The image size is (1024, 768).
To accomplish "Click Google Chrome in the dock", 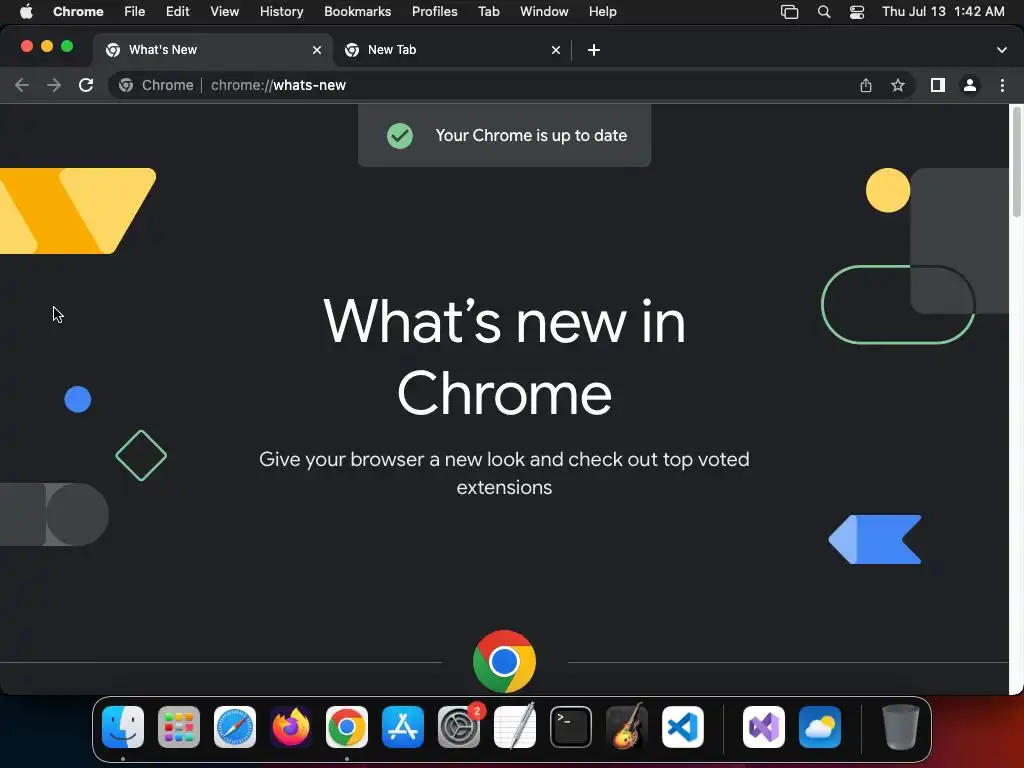I will tap(347, 727).
